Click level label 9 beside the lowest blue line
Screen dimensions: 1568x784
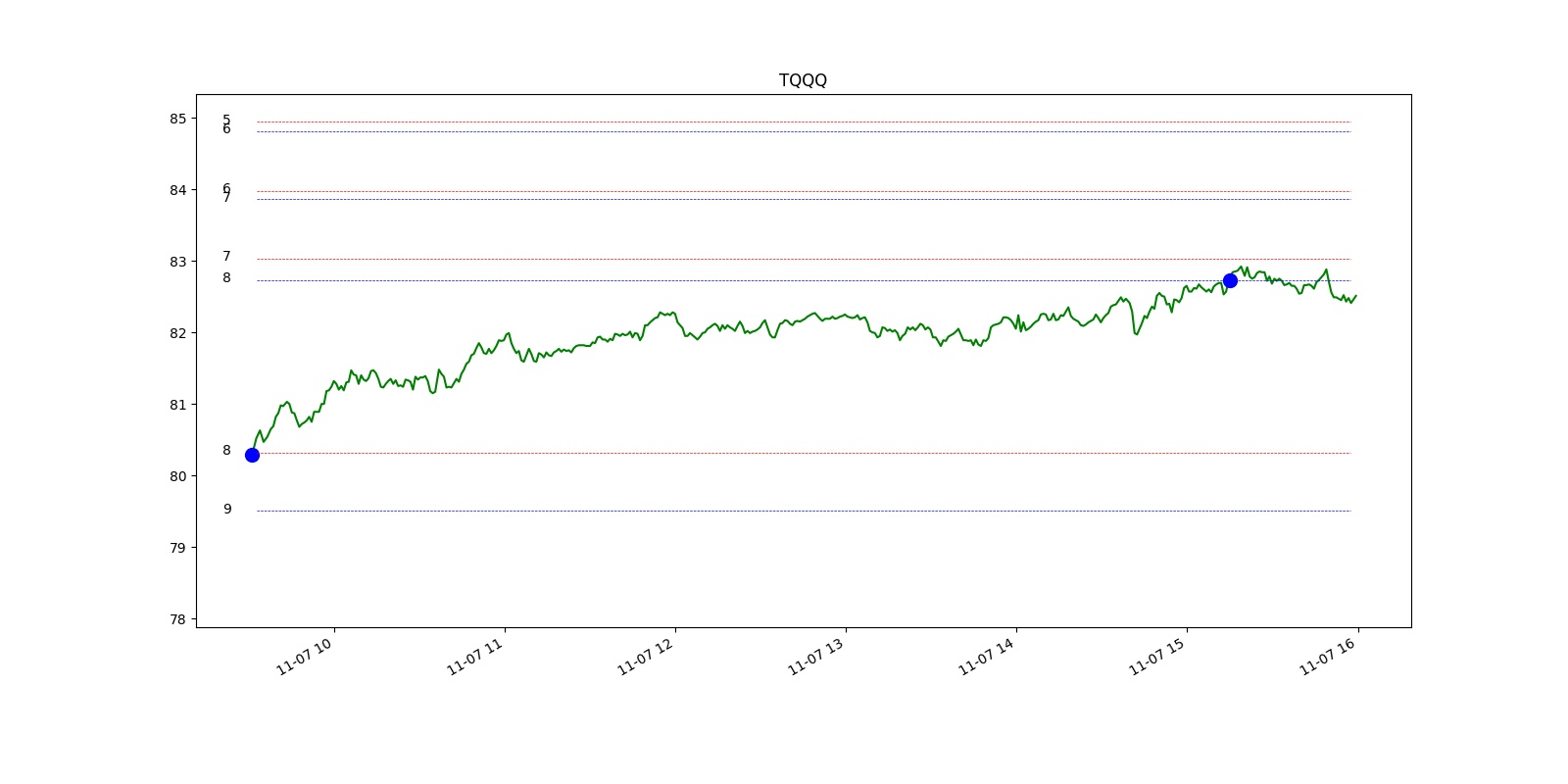click(227, 509)
